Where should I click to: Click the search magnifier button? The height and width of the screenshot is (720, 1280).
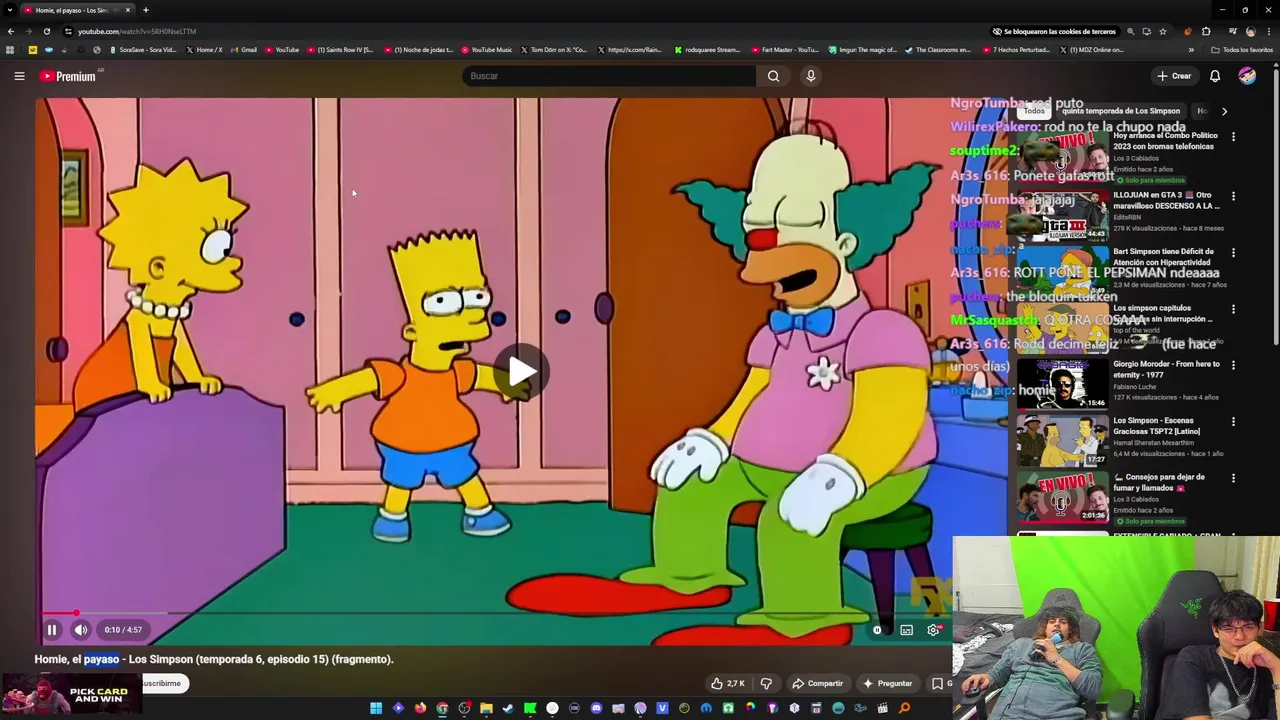773,76
